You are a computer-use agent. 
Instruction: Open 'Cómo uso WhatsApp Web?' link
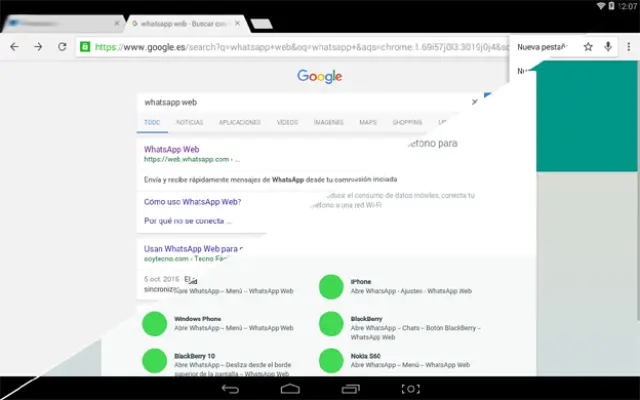coord(192,201)
